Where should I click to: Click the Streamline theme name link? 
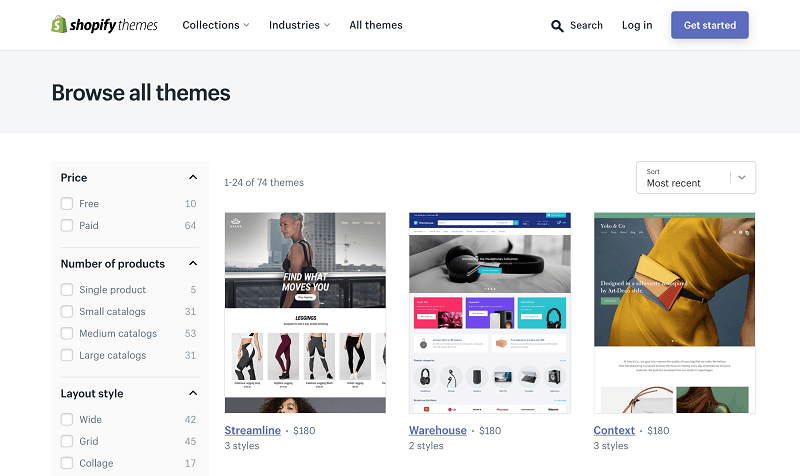[x=252, y=431]
